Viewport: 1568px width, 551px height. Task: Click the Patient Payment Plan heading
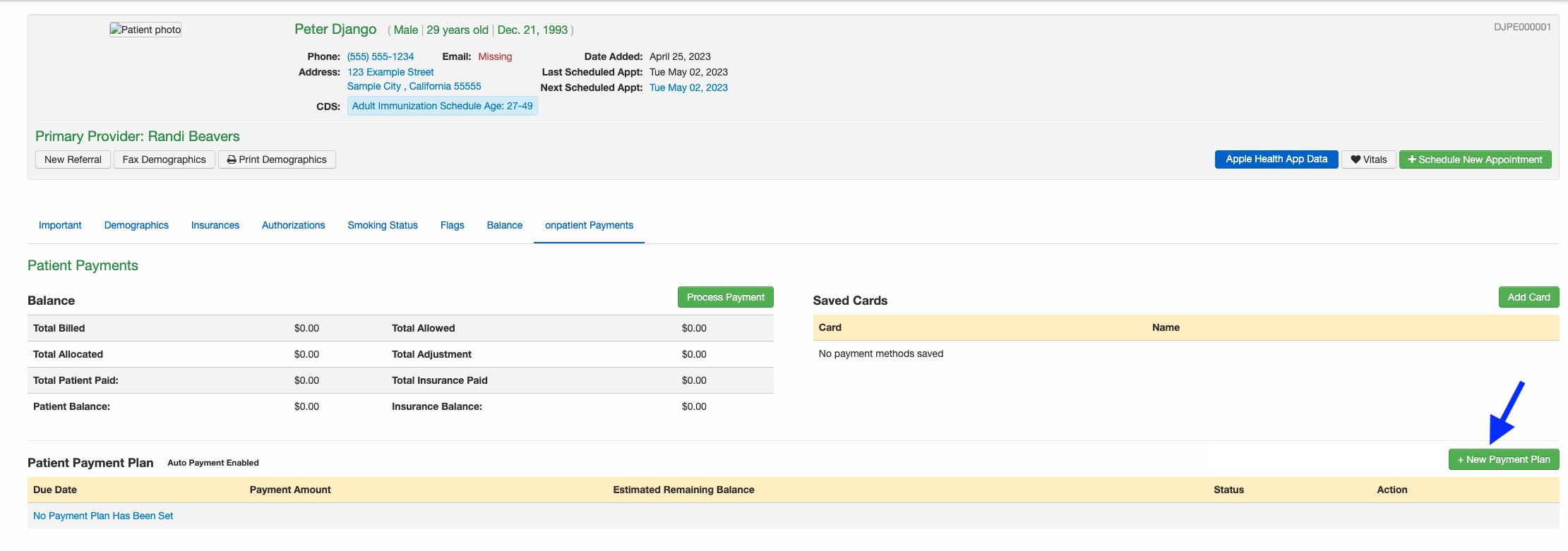90,463
